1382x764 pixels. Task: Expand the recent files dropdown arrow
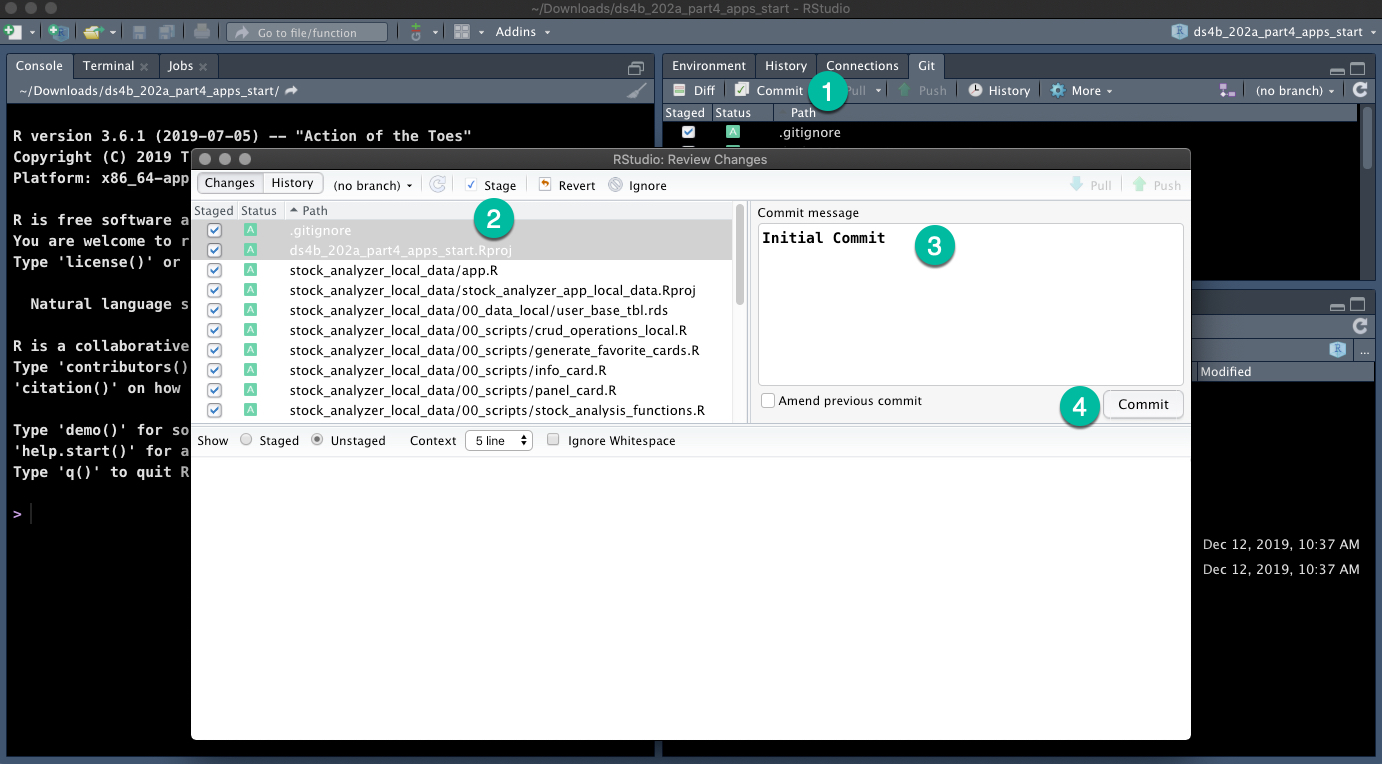coord(112,32)
